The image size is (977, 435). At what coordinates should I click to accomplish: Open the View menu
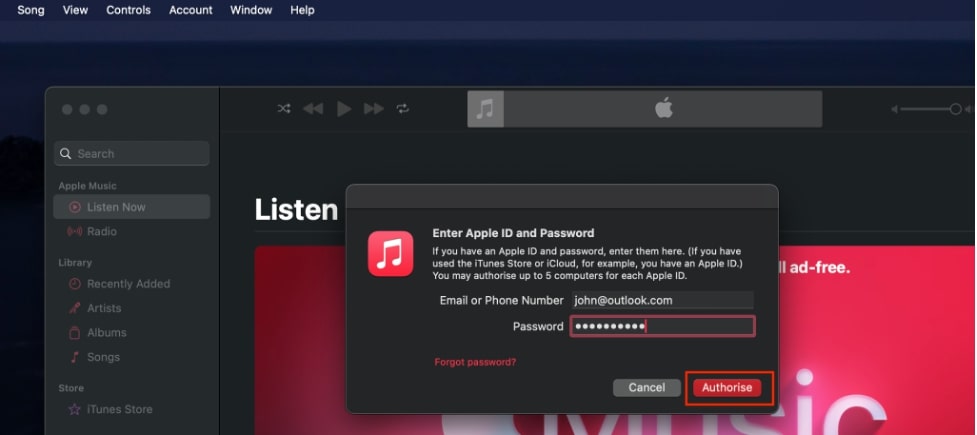coord(75,10)
